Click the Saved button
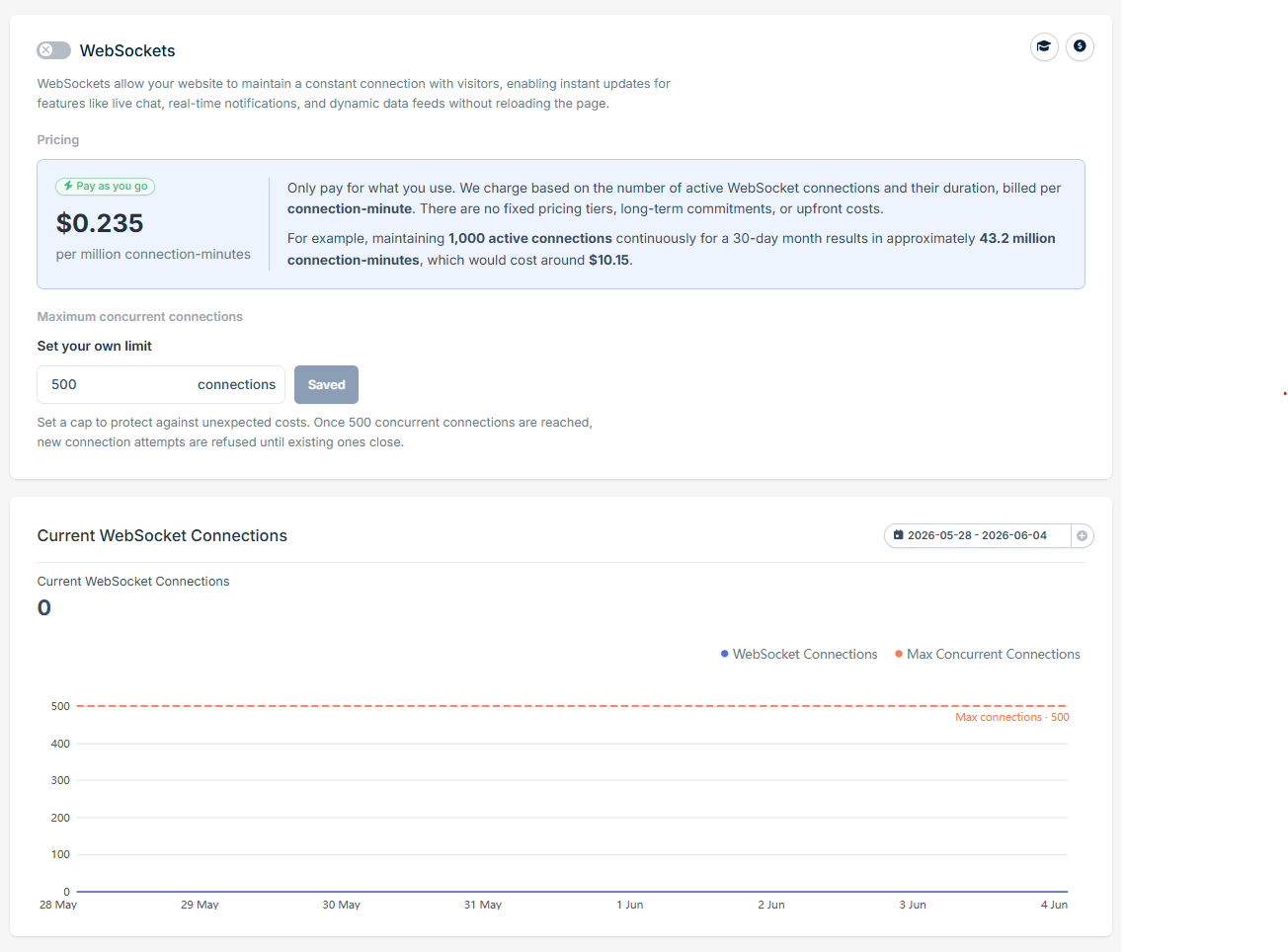Screen dimensions: 1288x952 click(x=326, y=385)
